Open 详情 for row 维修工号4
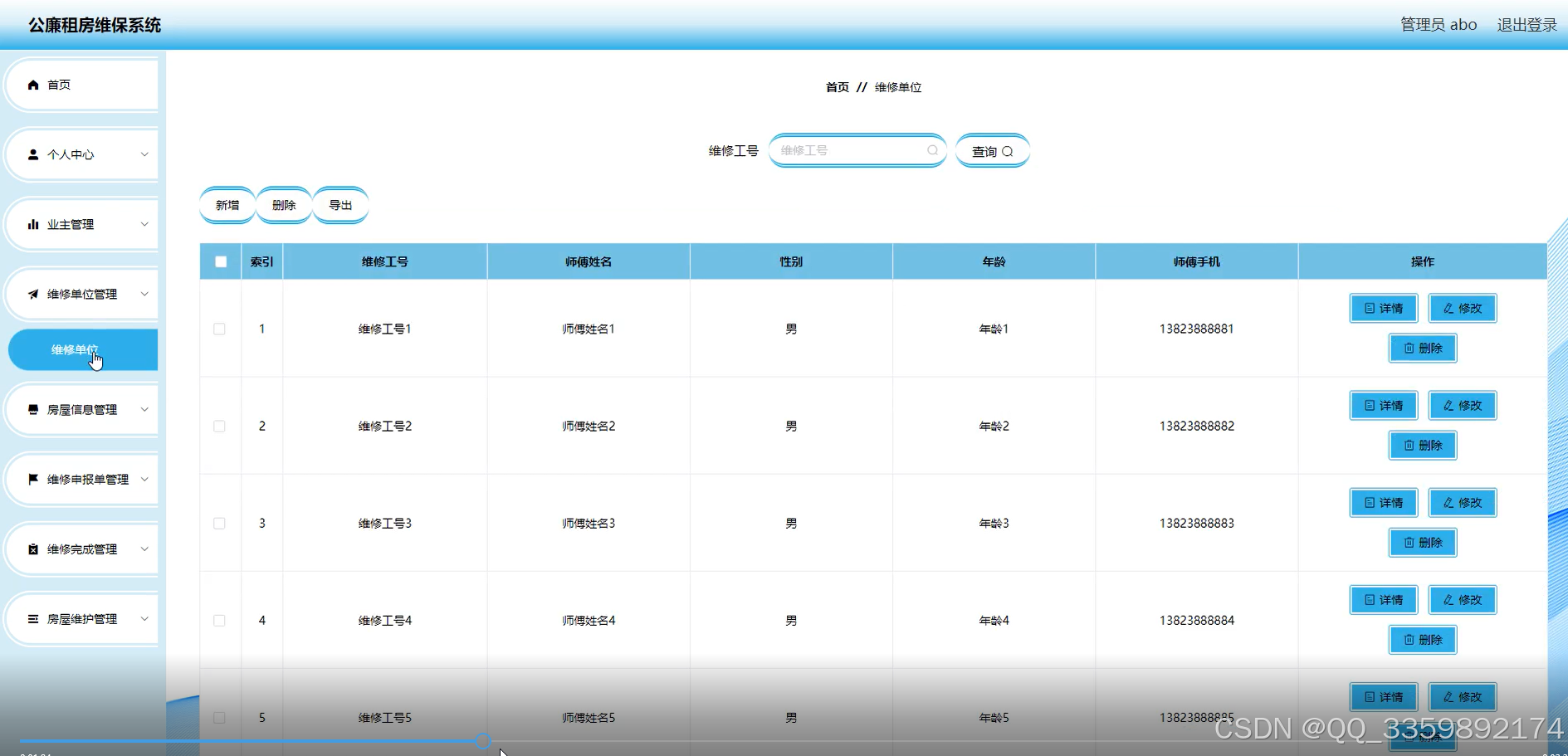This screenshot has width=1568, height=756. (x=1384, y=599)
